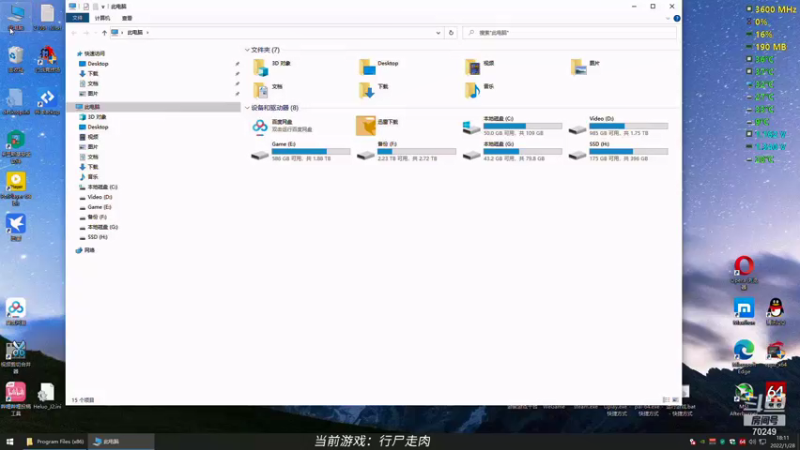Select the Video (D:) drive icon
The width and height of the screenshot is (800, 450).
(577, 129)
